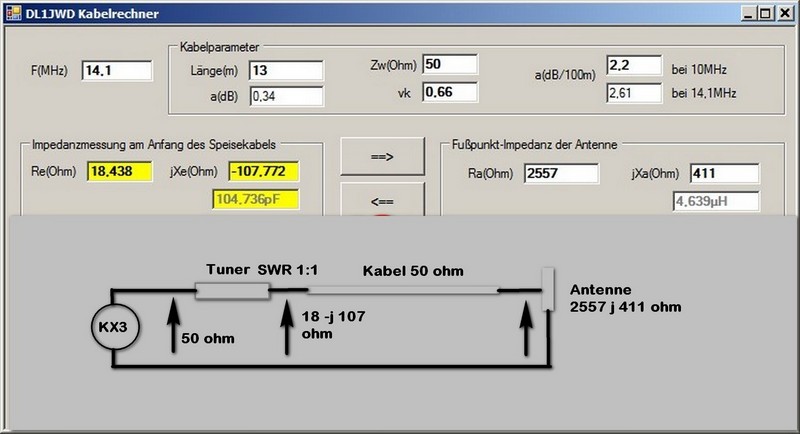Click the 'Tuner SWR 1:1' diagram text

262,269
